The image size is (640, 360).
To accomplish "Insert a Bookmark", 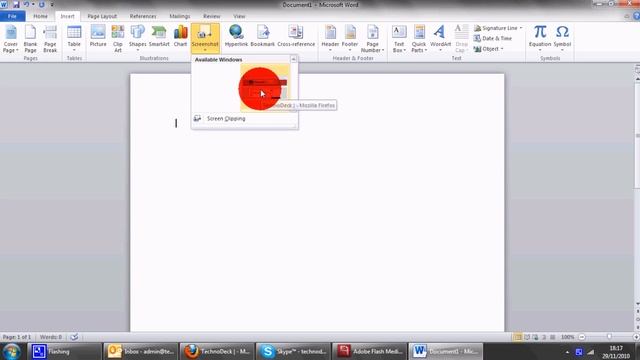I will pyautogui.click(x=262, y=37).
